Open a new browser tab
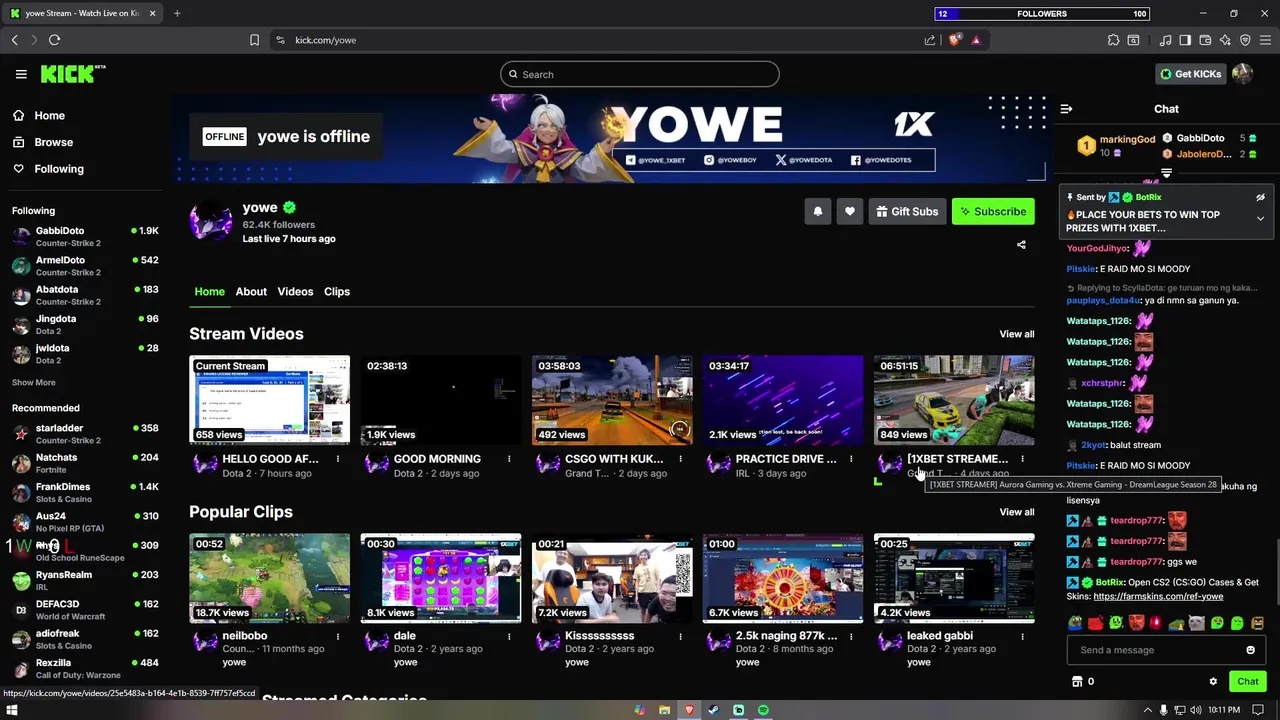1280x720 pixels. (177, 13)
